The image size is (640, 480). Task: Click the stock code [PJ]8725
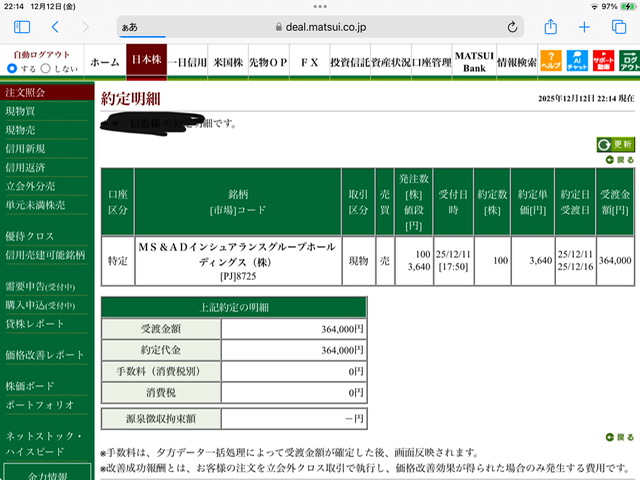pos(238,276)
